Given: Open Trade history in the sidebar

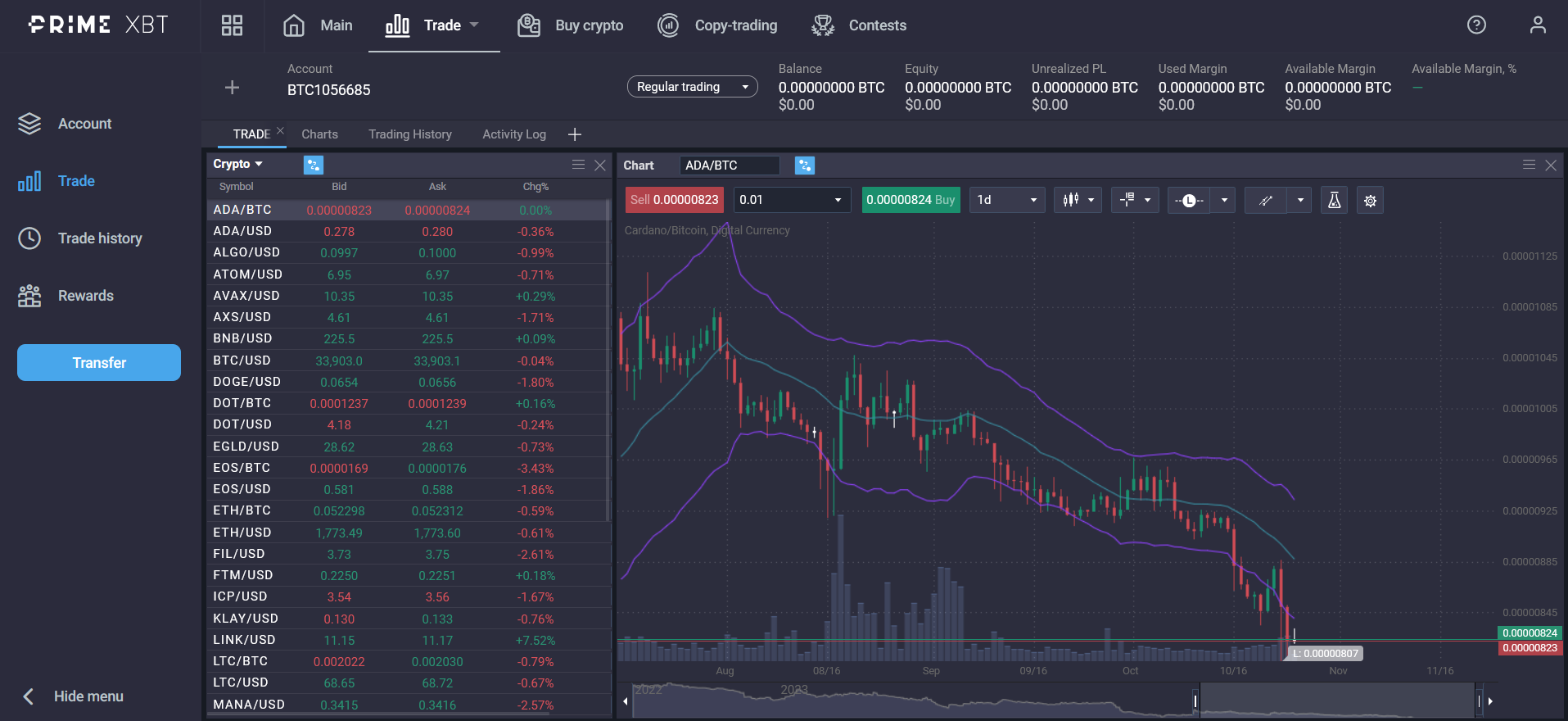Looking at the screenshot, I should pyautogui.click(x=80, y=238).
